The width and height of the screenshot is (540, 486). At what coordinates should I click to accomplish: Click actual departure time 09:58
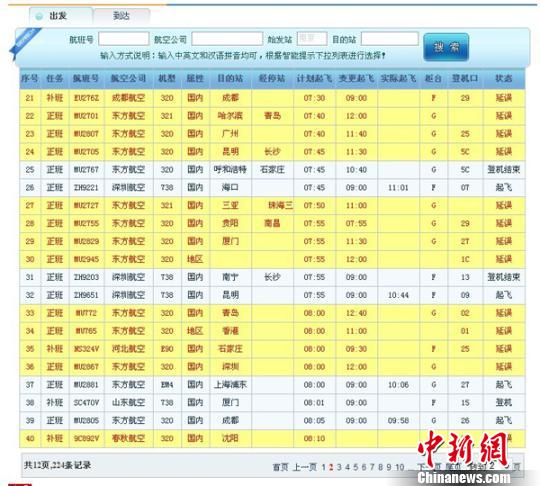pyautogui.click(x=398, y=421)
